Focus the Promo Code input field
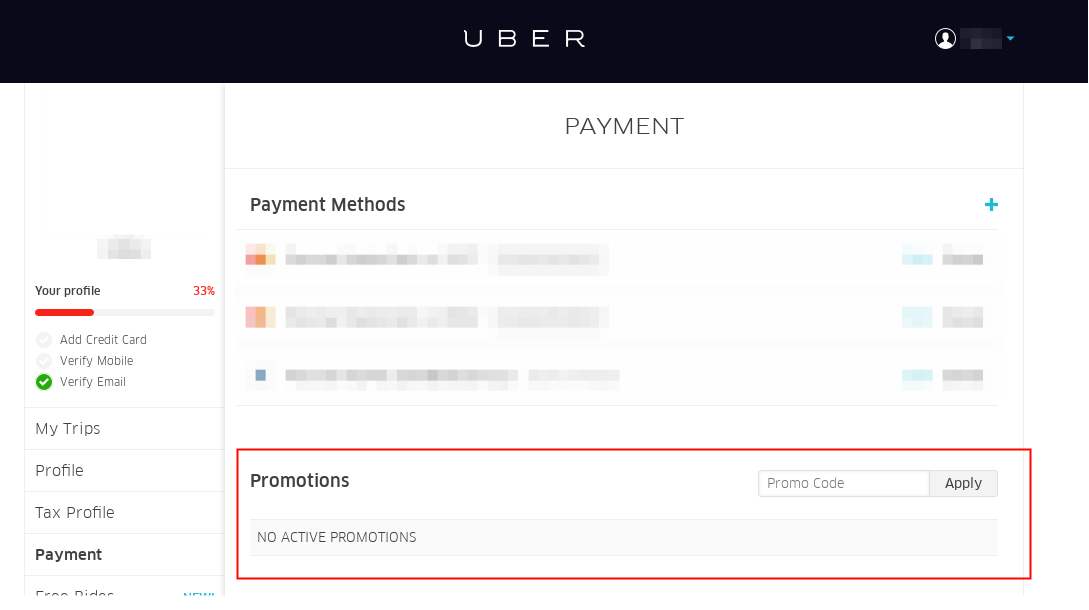The height and width of the screenshot is (610, 1089). point(843,483)
